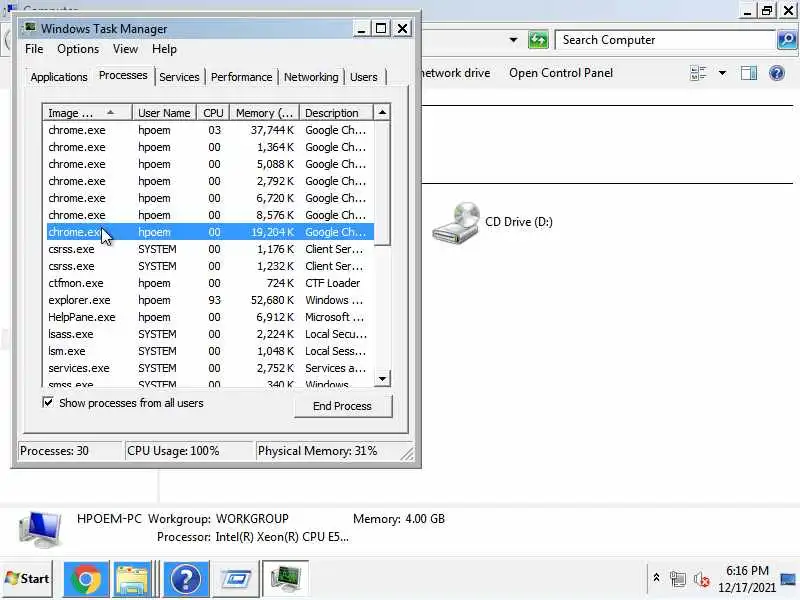Show hidden tray icons
This screenshot has width=800, height=600.
pyautogui.click(x=656, y=578)
